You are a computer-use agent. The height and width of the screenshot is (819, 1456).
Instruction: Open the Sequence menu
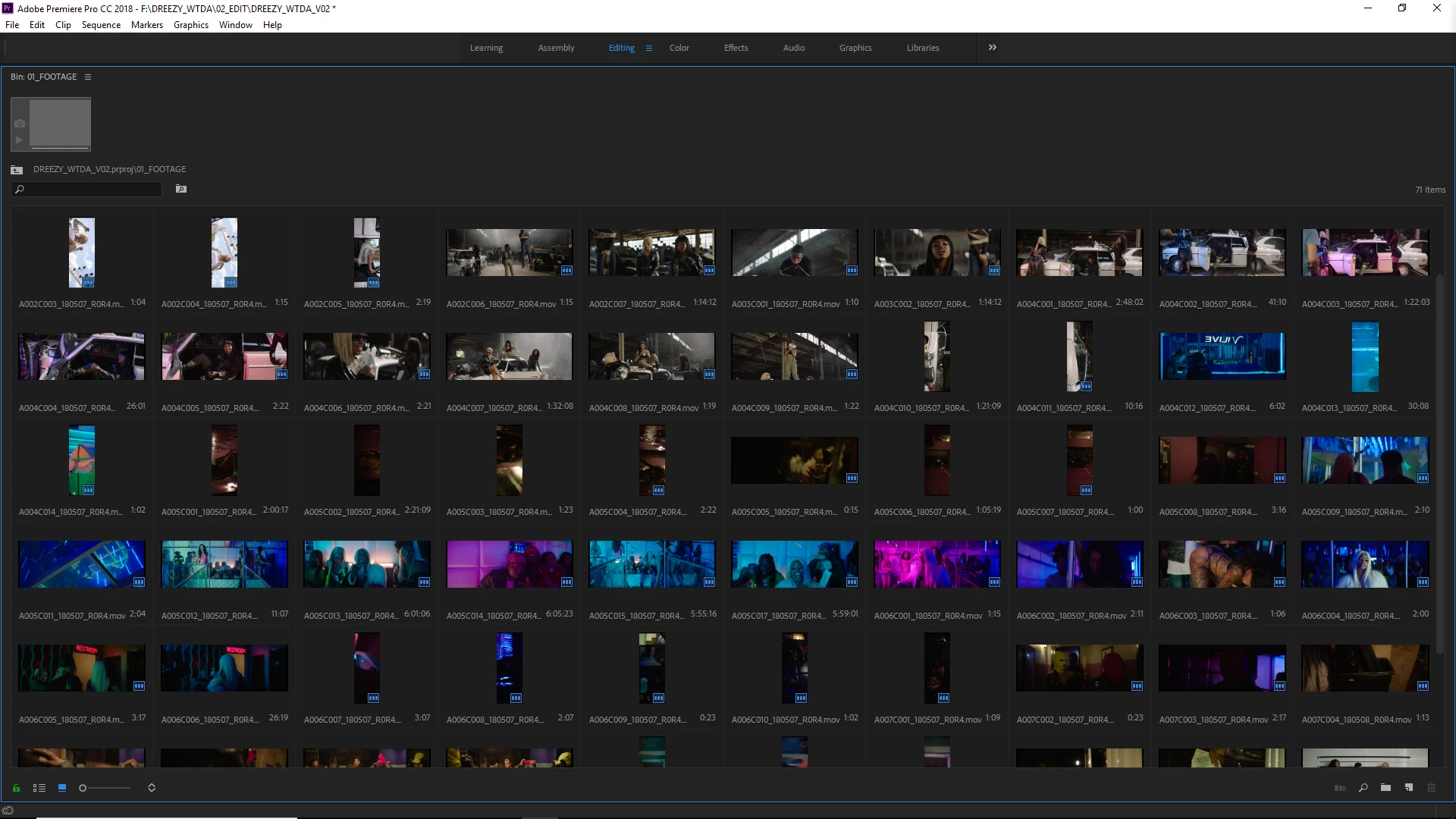point(101,25)
